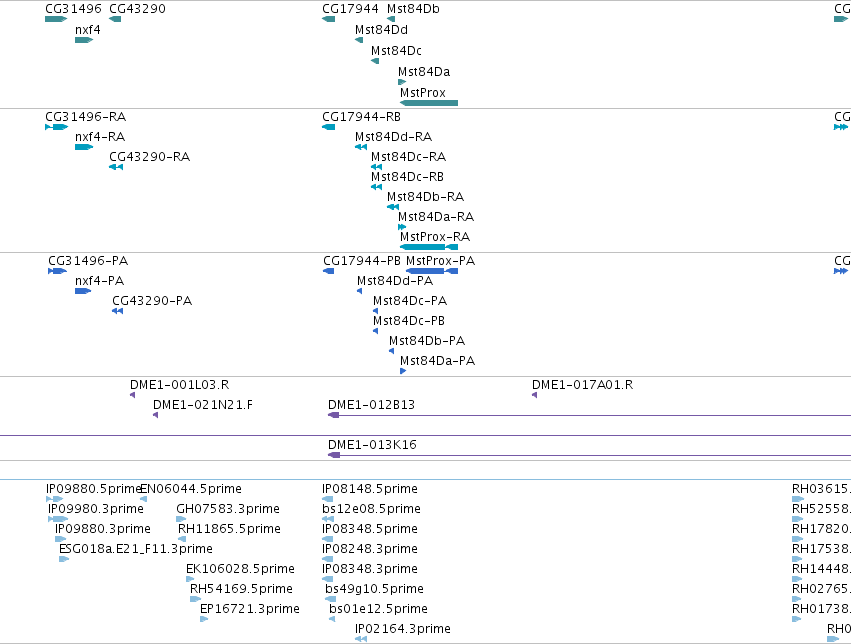851x644 pixels.
Task: Select the CG43290 gene glyph
Action: tap(115, 19)
